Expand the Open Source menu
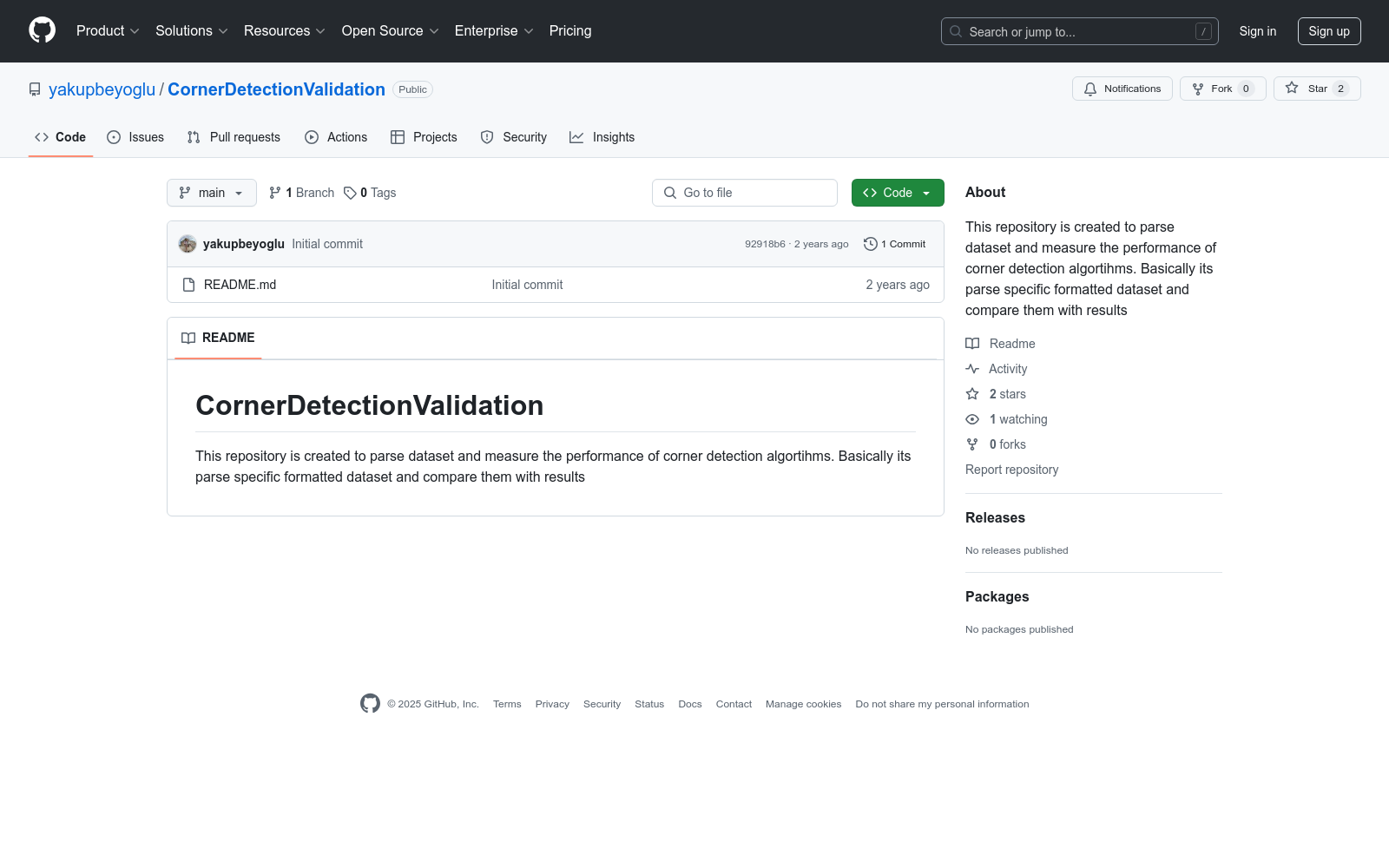Image resolution: width=1389 pixels, height=868 pixels. point(391,31)
